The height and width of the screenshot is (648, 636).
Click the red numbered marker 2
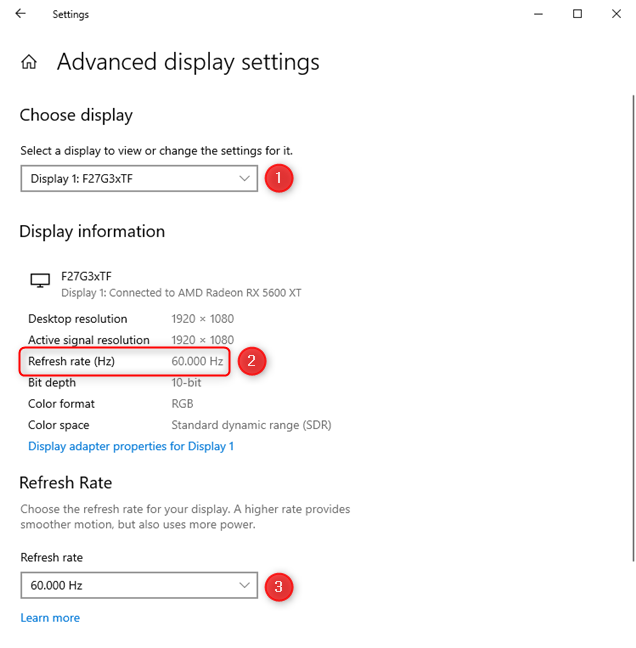(x=252, y=361)
